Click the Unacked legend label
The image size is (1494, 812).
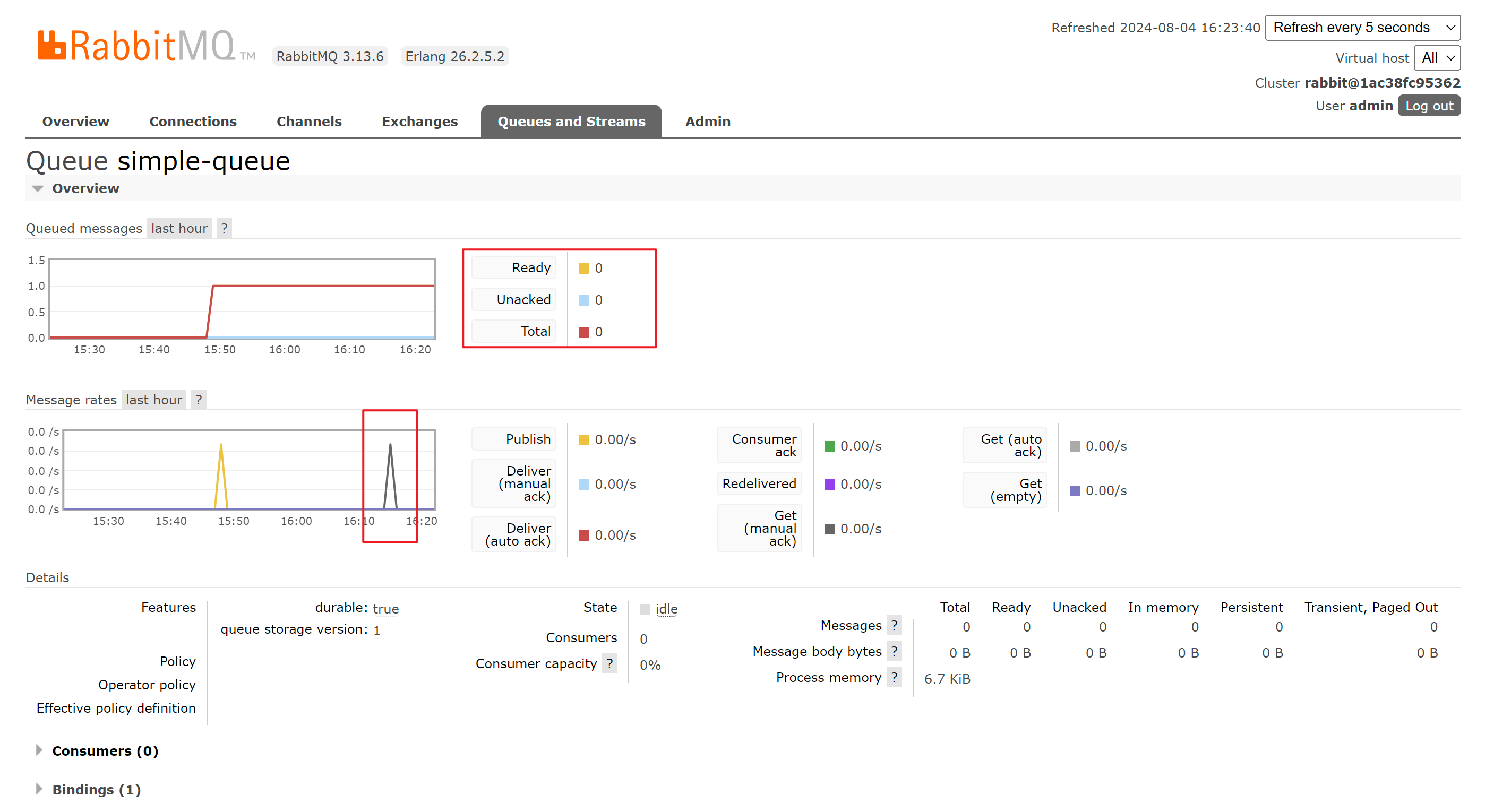[514, 300]
